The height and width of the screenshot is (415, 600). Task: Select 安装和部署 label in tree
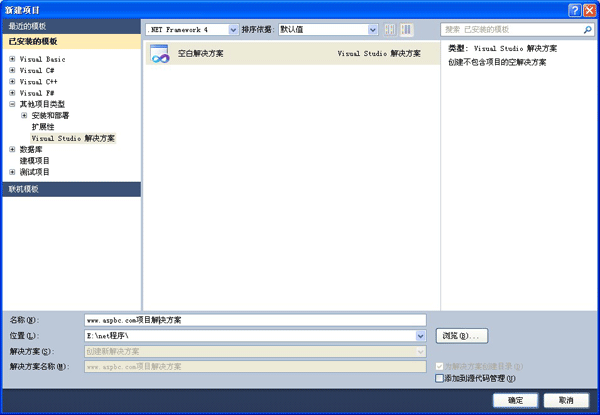pyautogui.click(x=50, y=116)
